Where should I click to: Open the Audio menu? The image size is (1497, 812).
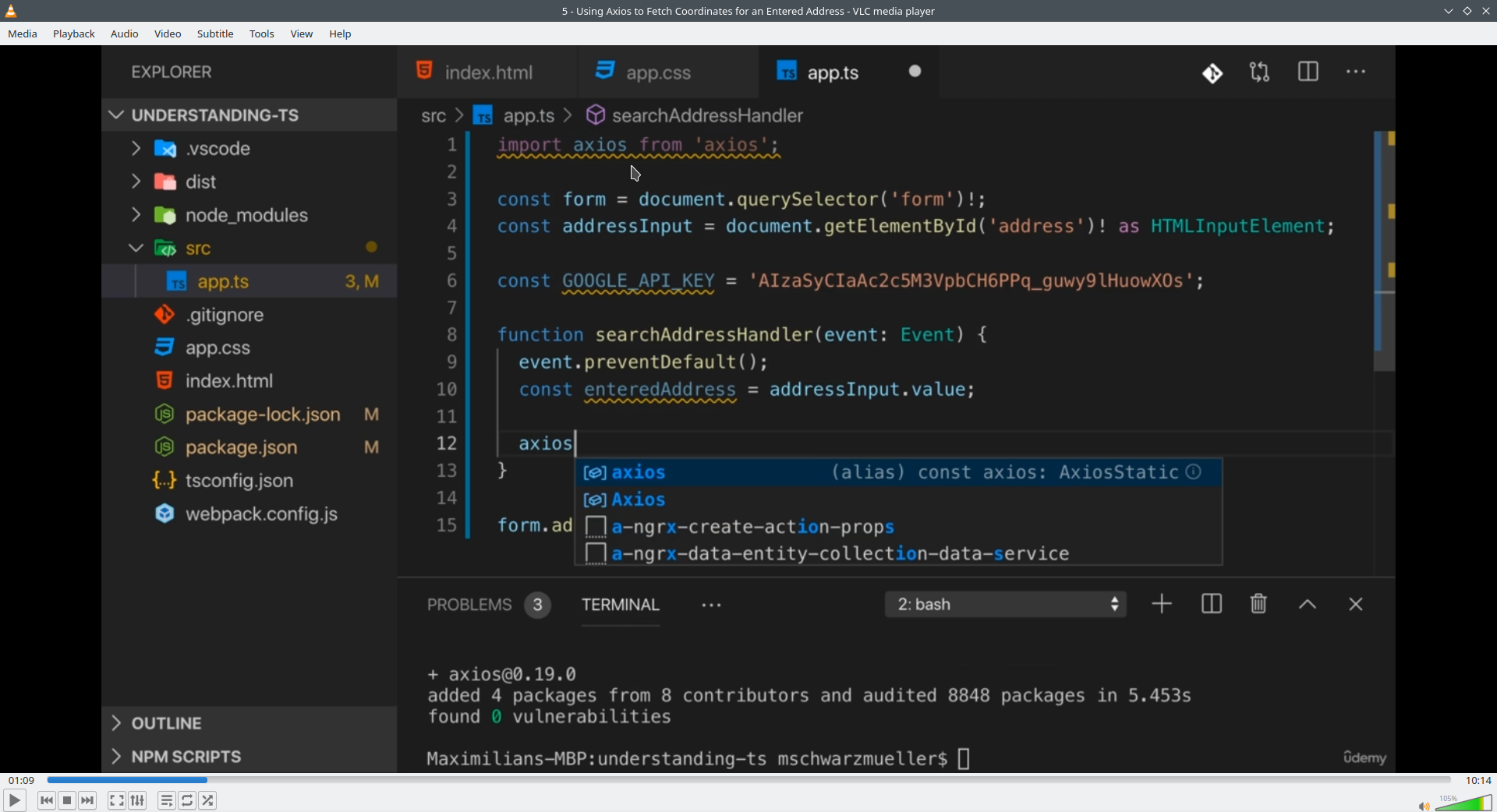pyautogui.click(x=125, y=34)
